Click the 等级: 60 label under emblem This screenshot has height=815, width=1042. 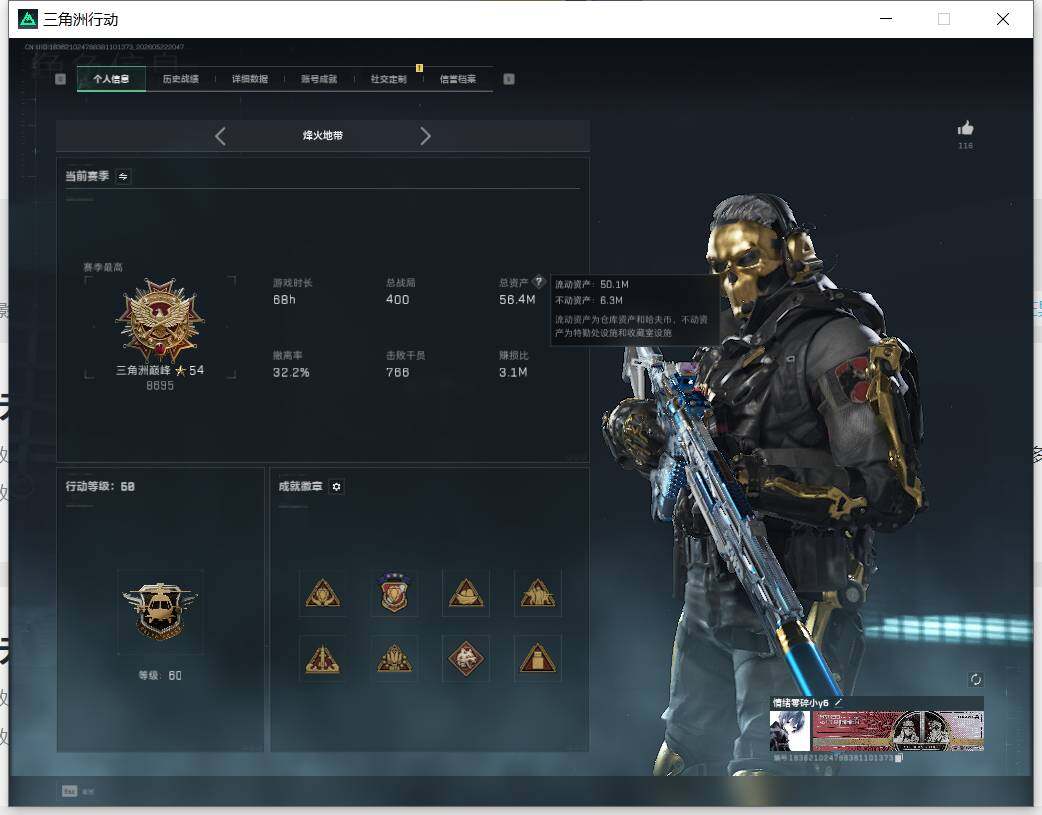click(160, 675)
